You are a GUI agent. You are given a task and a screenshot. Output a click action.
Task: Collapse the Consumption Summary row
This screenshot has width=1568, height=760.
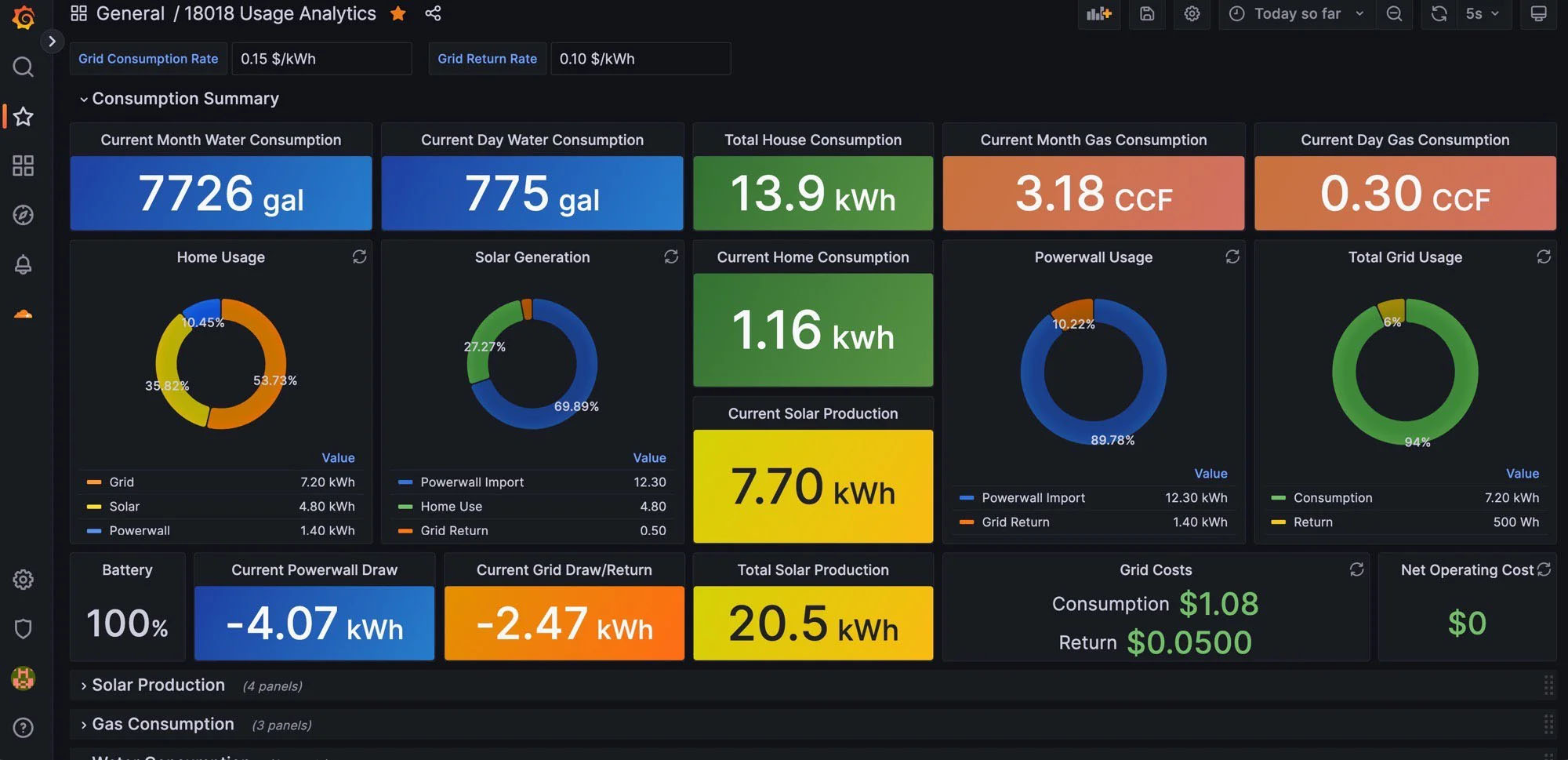184,99
